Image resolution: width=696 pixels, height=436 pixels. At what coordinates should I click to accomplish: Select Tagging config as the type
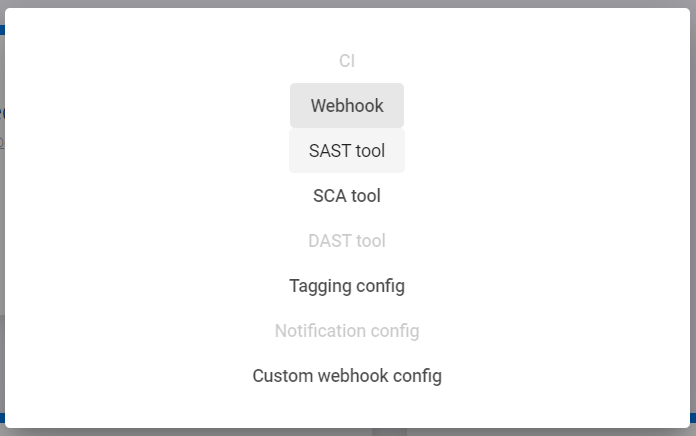tap(347, 286)
